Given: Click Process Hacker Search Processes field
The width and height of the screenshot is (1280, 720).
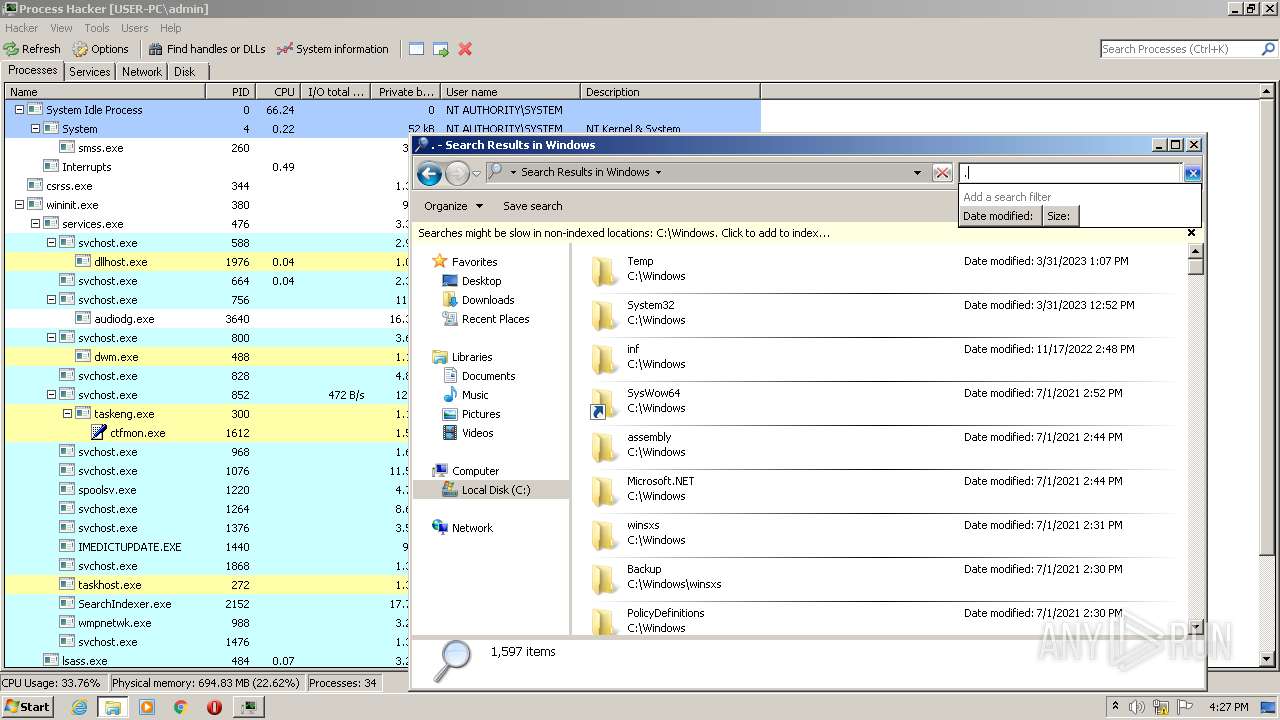Looking at the screenshot, I should pos(1179,49).
